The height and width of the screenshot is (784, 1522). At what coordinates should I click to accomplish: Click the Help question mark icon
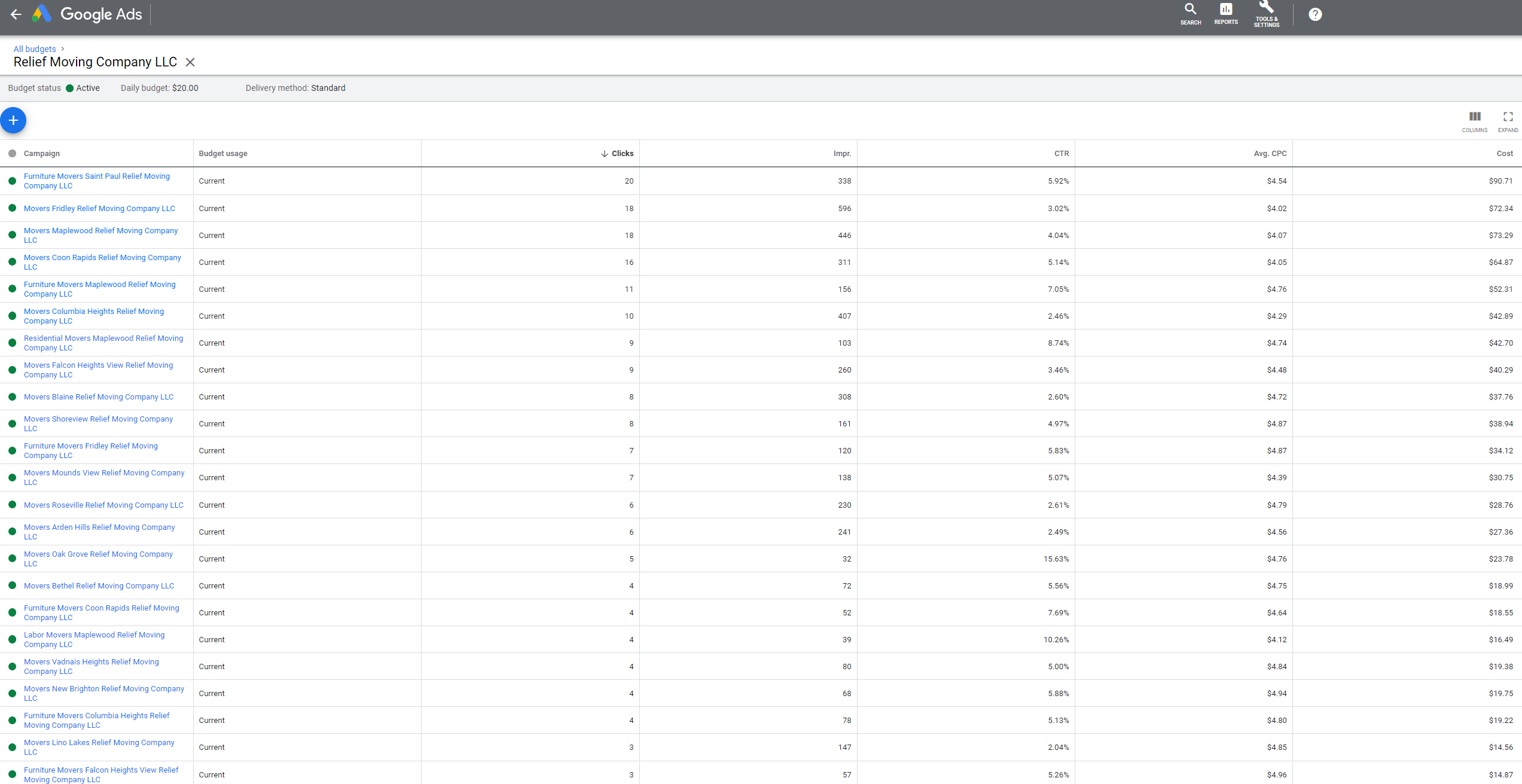point(1315,14)
